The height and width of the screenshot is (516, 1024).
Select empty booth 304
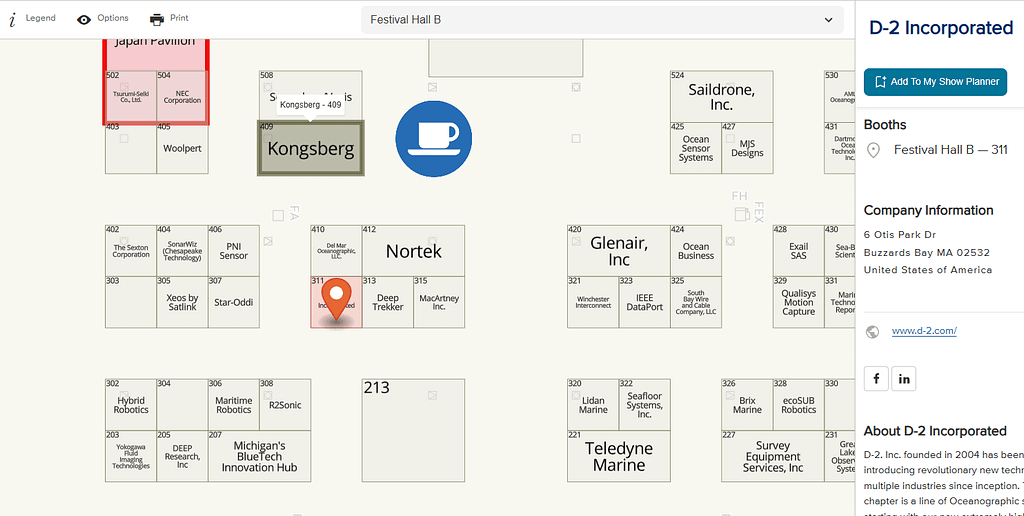[x=182, y=405]
